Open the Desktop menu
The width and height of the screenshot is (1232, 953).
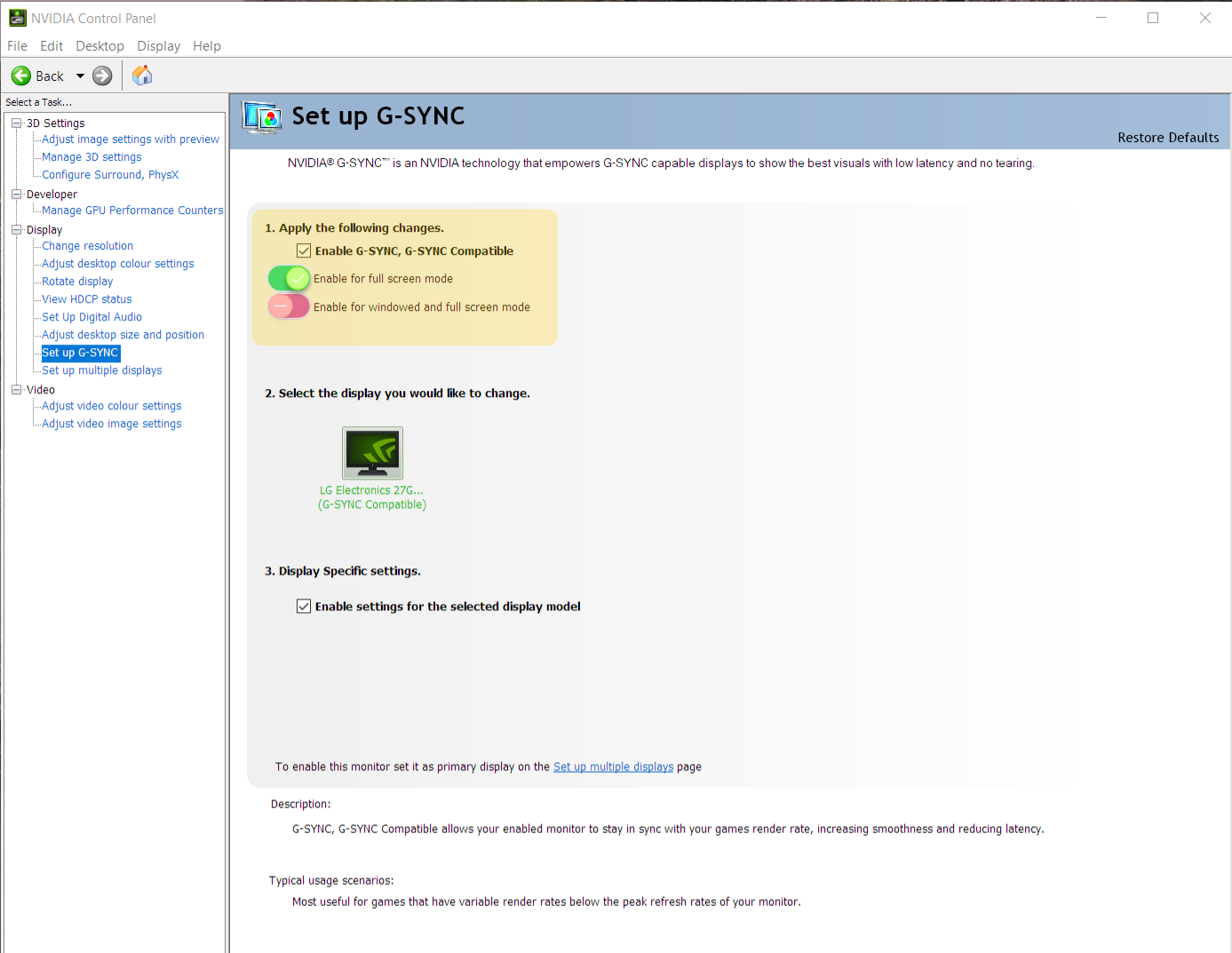click(99, 46)
